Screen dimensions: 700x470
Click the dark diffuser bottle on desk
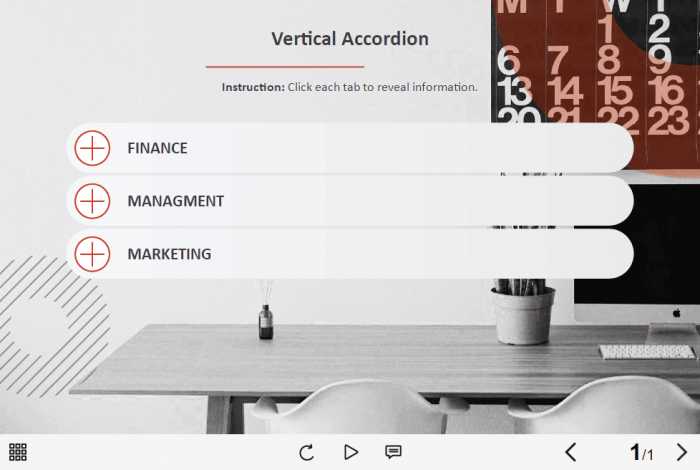tap(266, 320)
